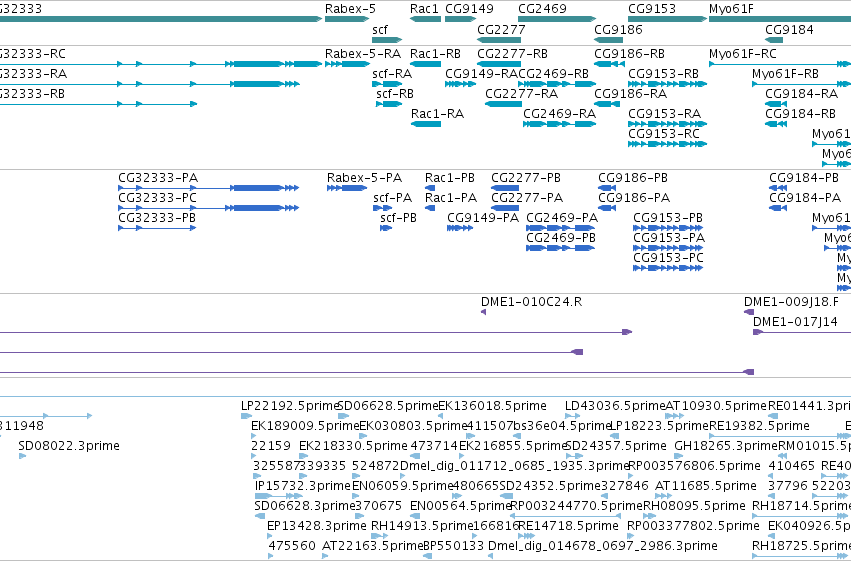The width and height of the screenshot is (851, 561).
Task: Click protein CG9153-PB
Action: click(x=668, y=228)
